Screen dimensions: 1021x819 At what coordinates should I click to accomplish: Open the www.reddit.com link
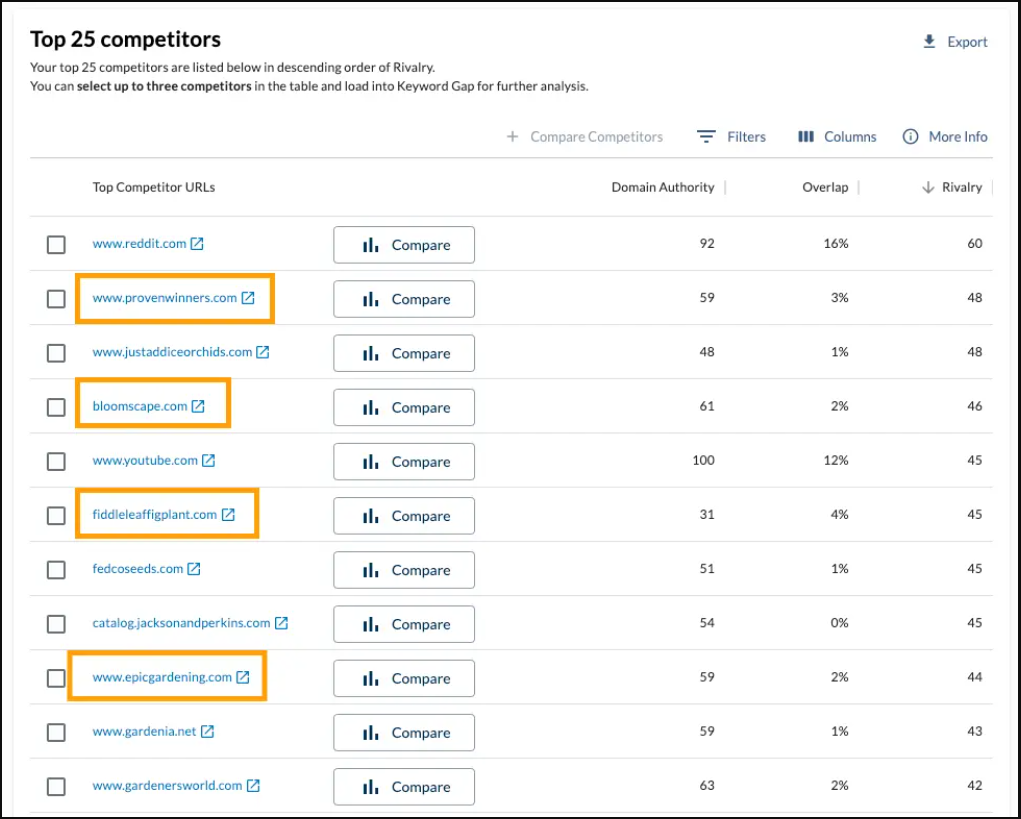139,243
